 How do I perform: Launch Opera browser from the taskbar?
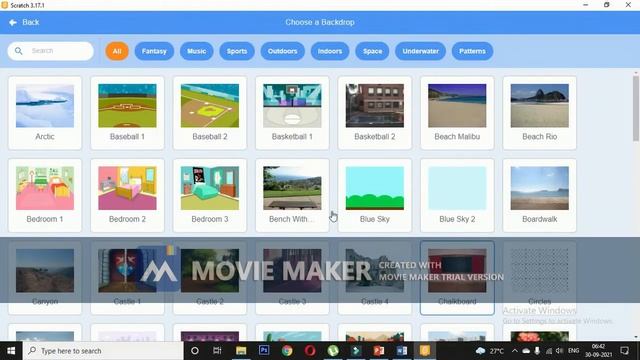[x=310, y=351]
